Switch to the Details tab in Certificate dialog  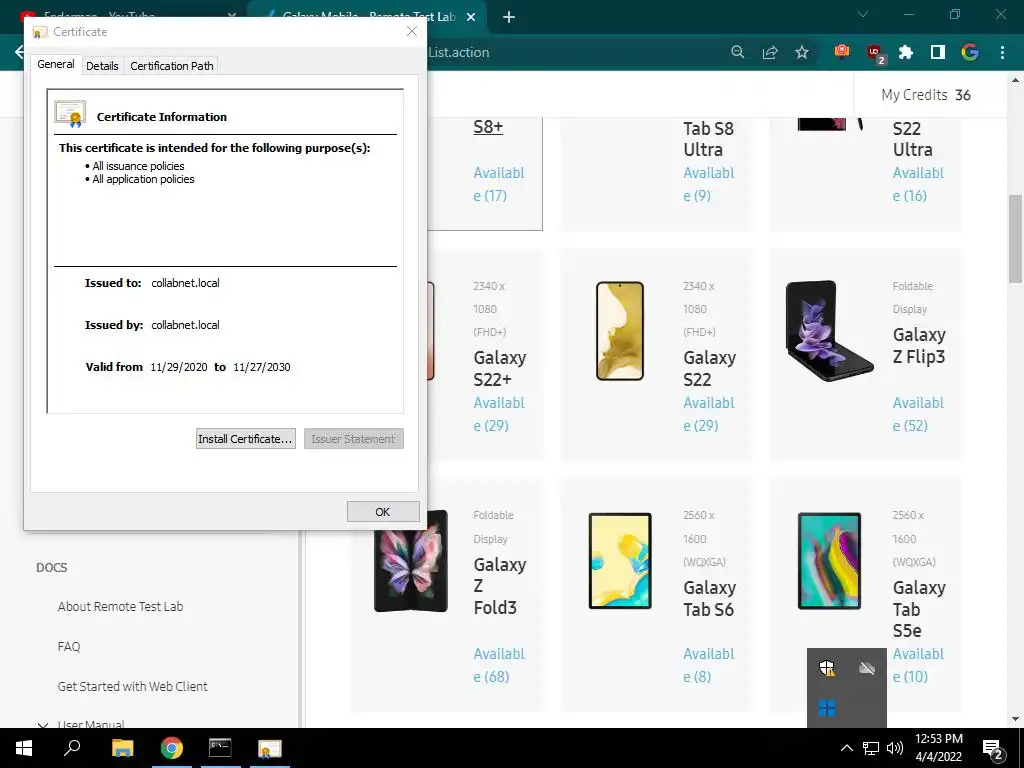[x=102, y=66]
